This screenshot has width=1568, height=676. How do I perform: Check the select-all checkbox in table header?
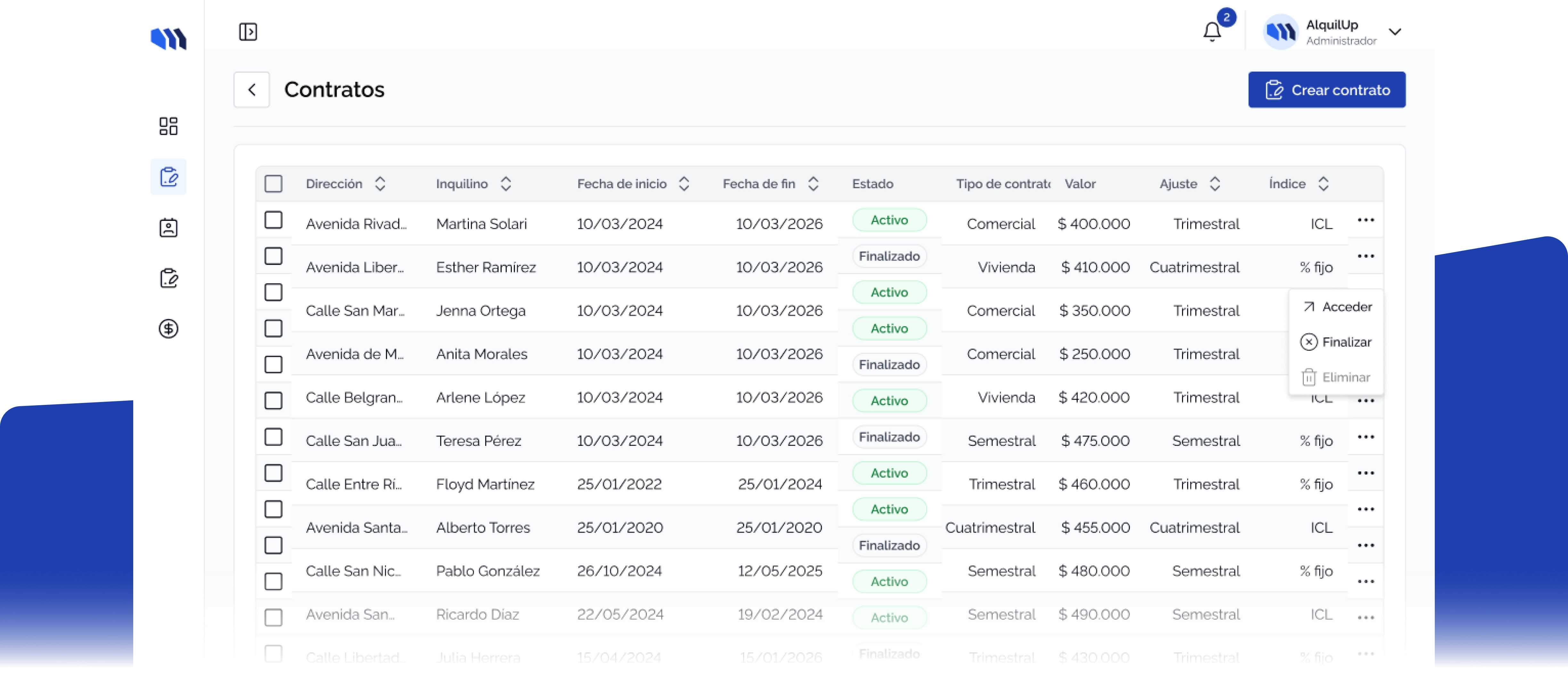click(273, 184)
